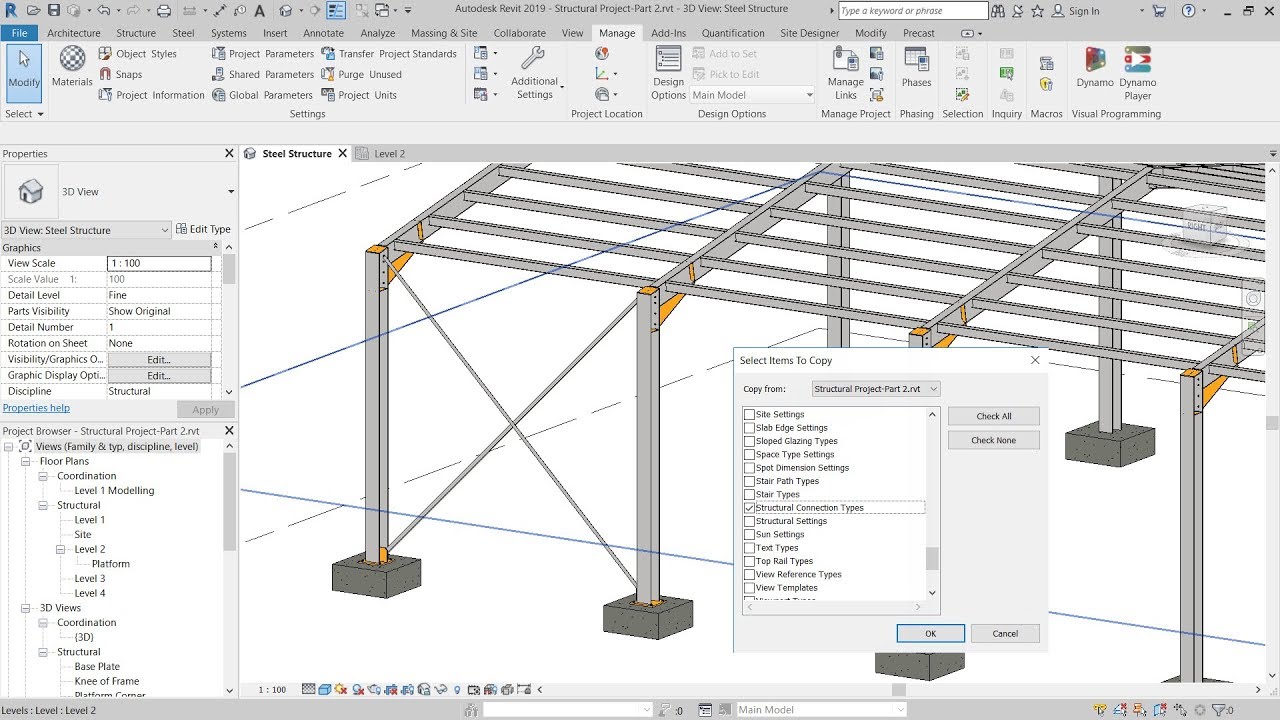The image size is (1280, 720).
Task: Type in the keyword search field
Action: tap(910, 10)
